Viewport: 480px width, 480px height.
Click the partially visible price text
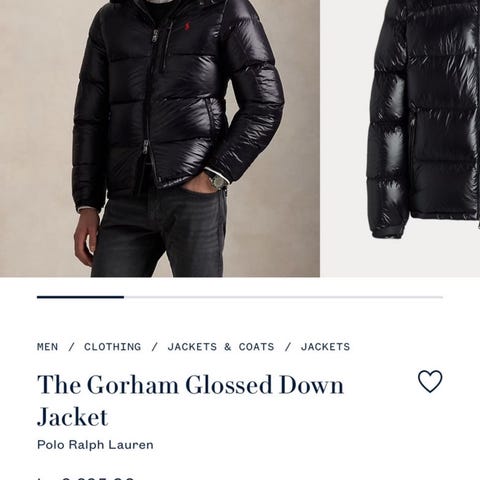click(85, 478)
